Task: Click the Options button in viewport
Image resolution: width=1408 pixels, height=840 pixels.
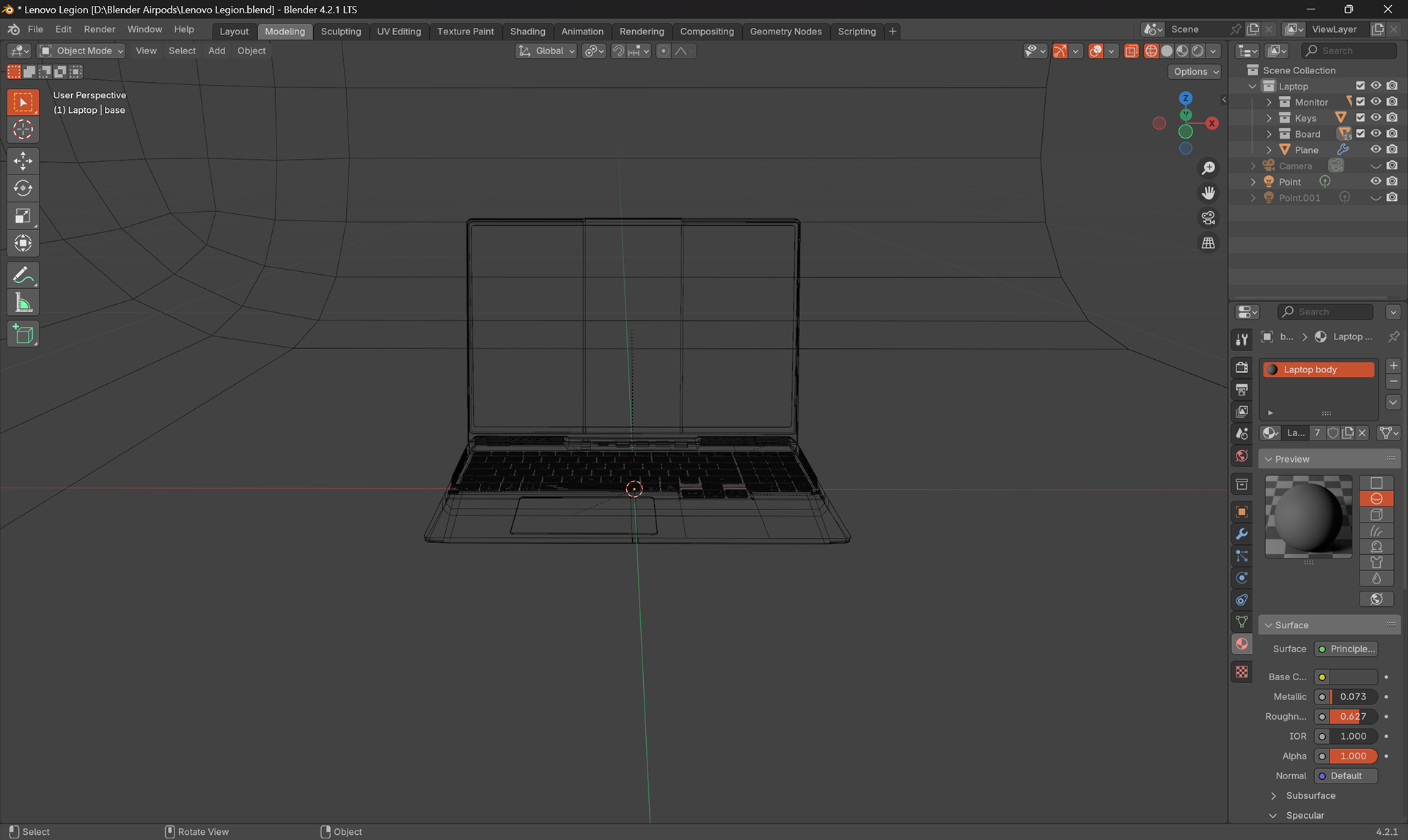Action: [1195, 71]
